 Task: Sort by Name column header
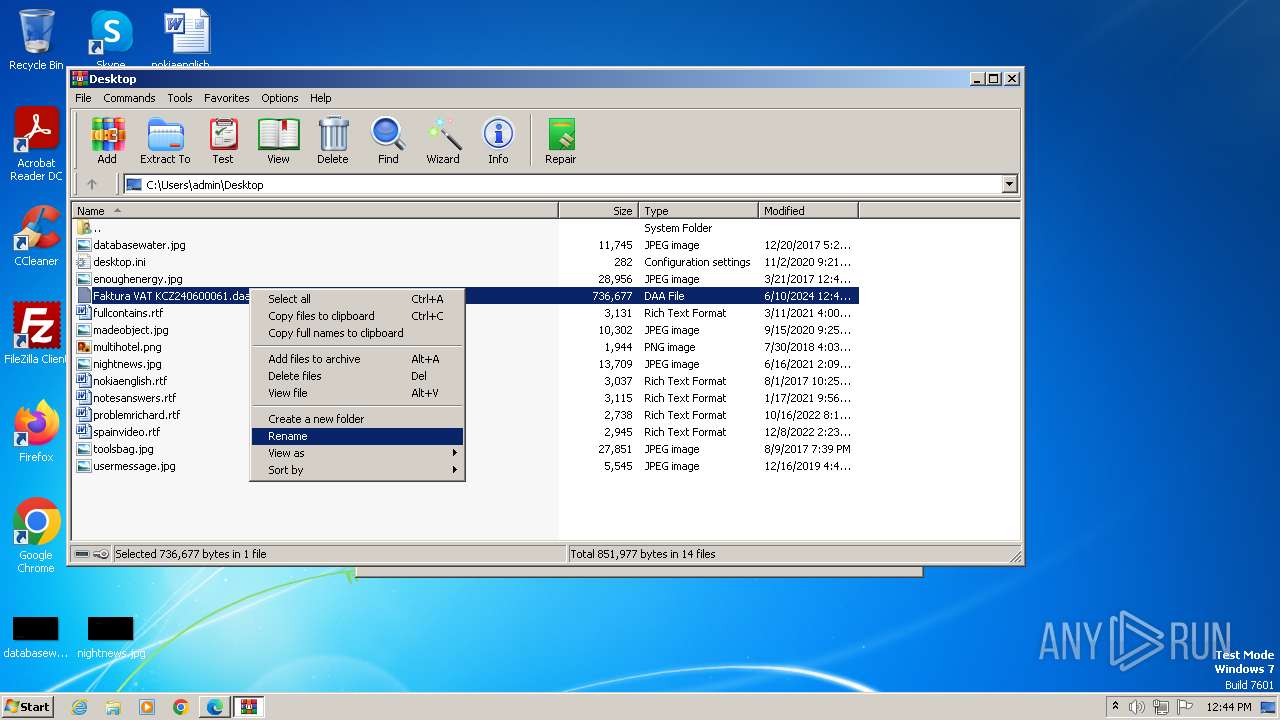pos(315,211)
